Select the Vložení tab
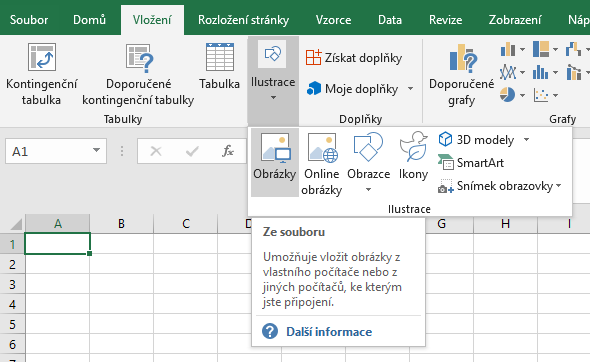This screenshot has height=362, width=590. (152, 20)
